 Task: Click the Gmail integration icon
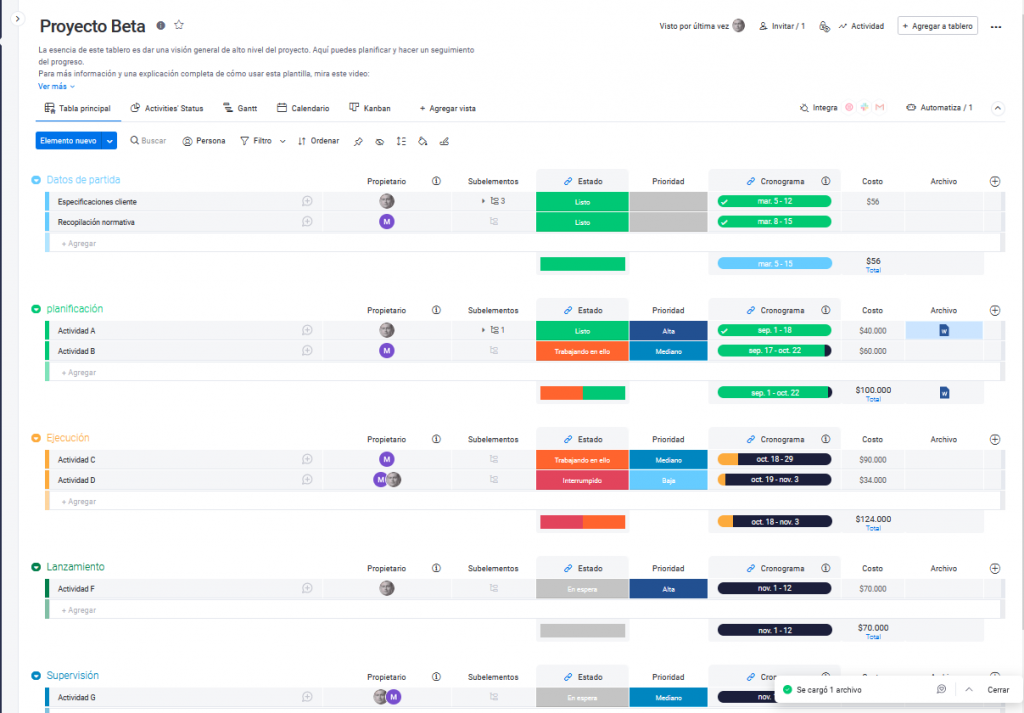[x=879, y=108]
